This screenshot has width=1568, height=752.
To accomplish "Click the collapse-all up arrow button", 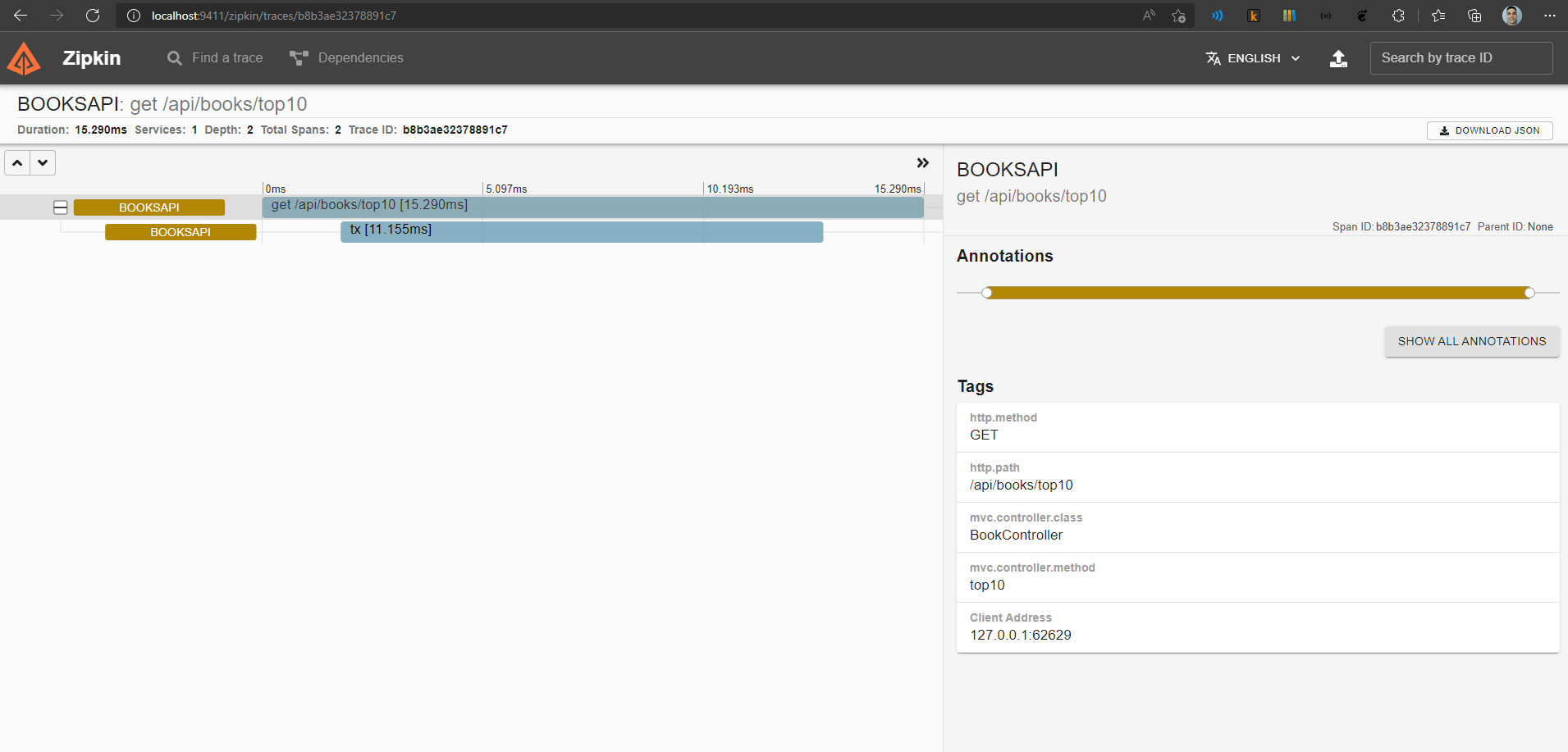I will pos(17,162).
